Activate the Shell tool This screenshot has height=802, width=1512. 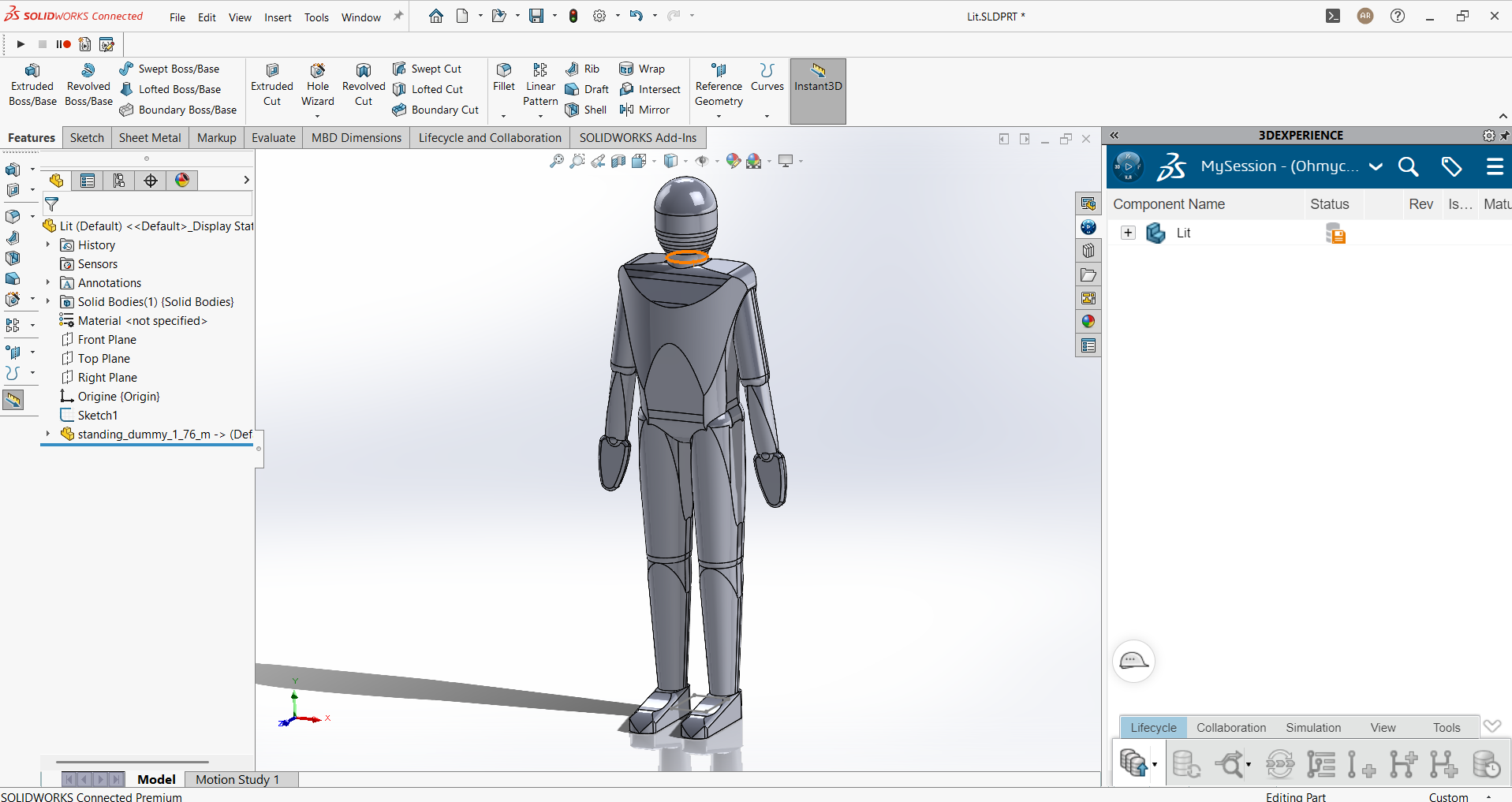coord(585,110)
